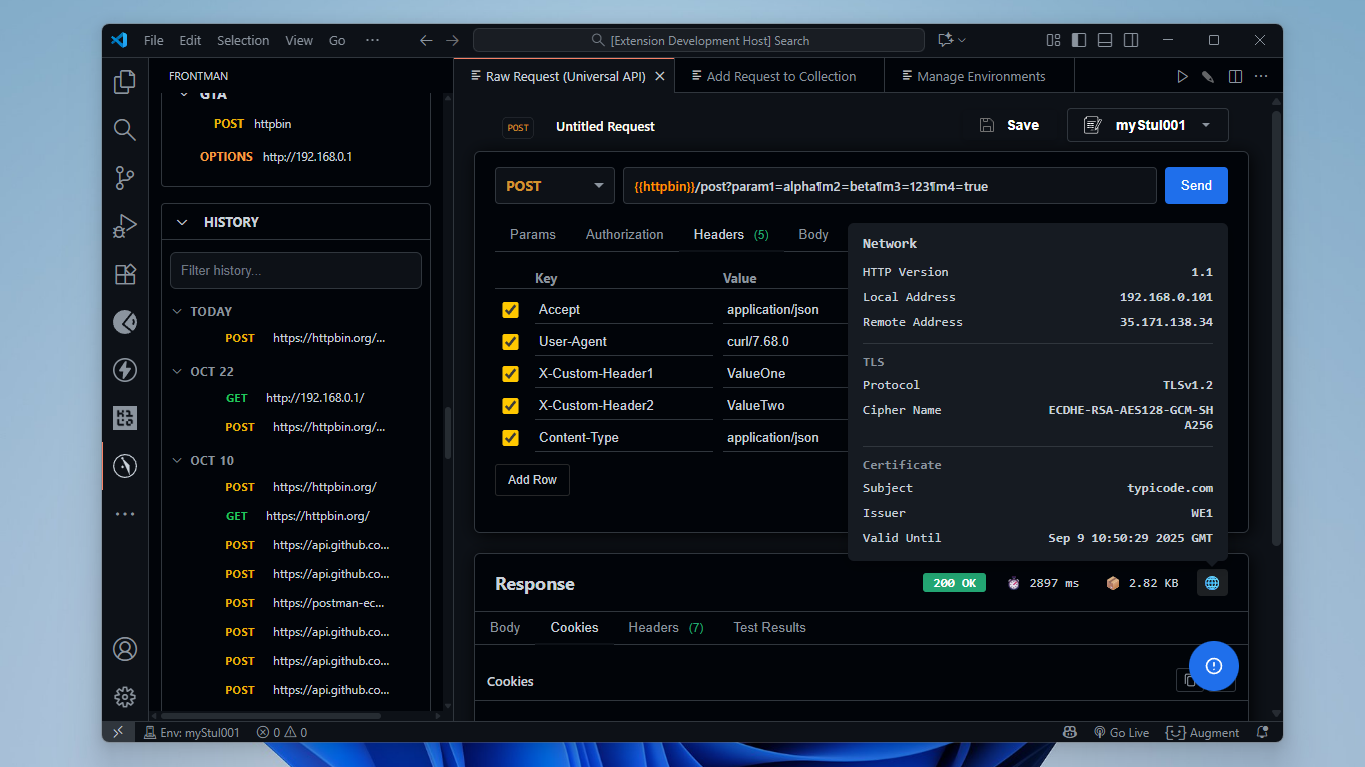The width and height of the screenshot is (1365, 767).
Task: Open the Source Control view
Action: [x=125, y=178]
